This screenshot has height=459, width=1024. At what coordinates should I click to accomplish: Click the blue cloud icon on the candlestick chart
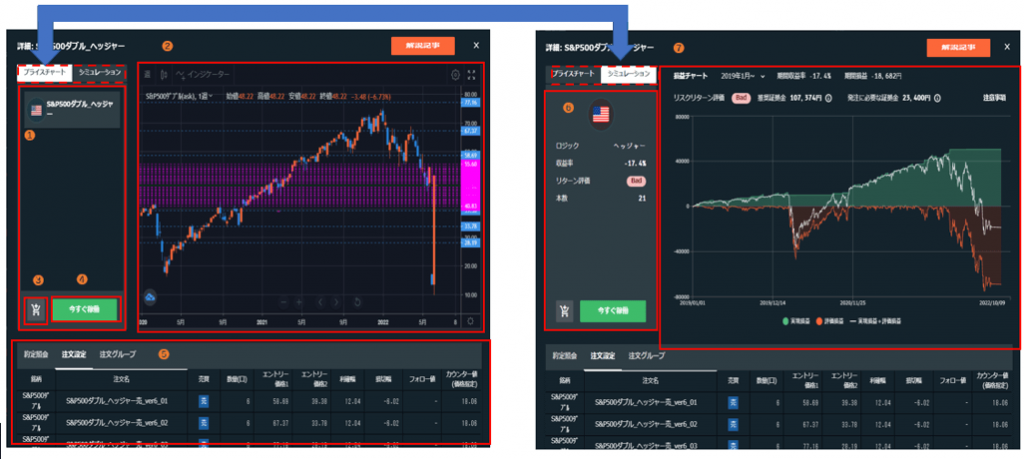pos(150,297)
